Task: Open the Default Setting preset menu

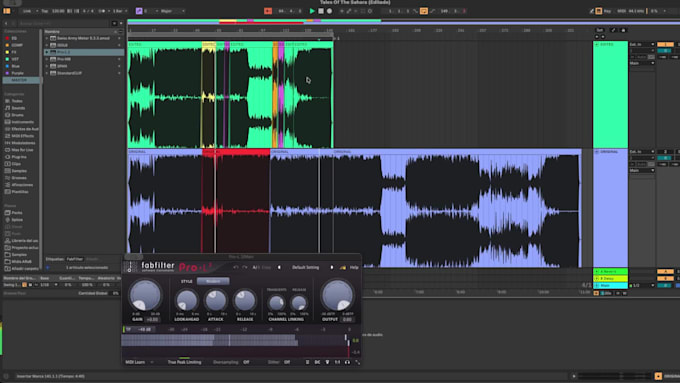Action: 306,267
